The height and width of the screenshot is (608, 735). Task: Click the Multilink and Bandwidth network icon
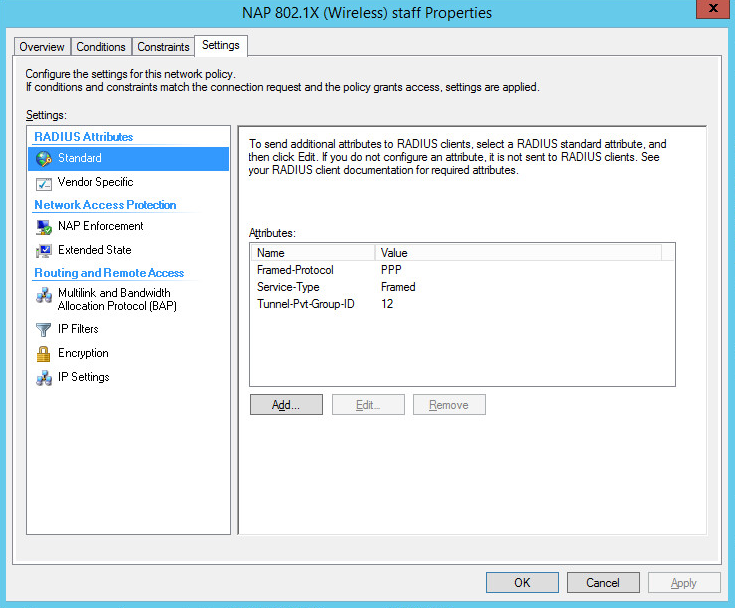44,295
